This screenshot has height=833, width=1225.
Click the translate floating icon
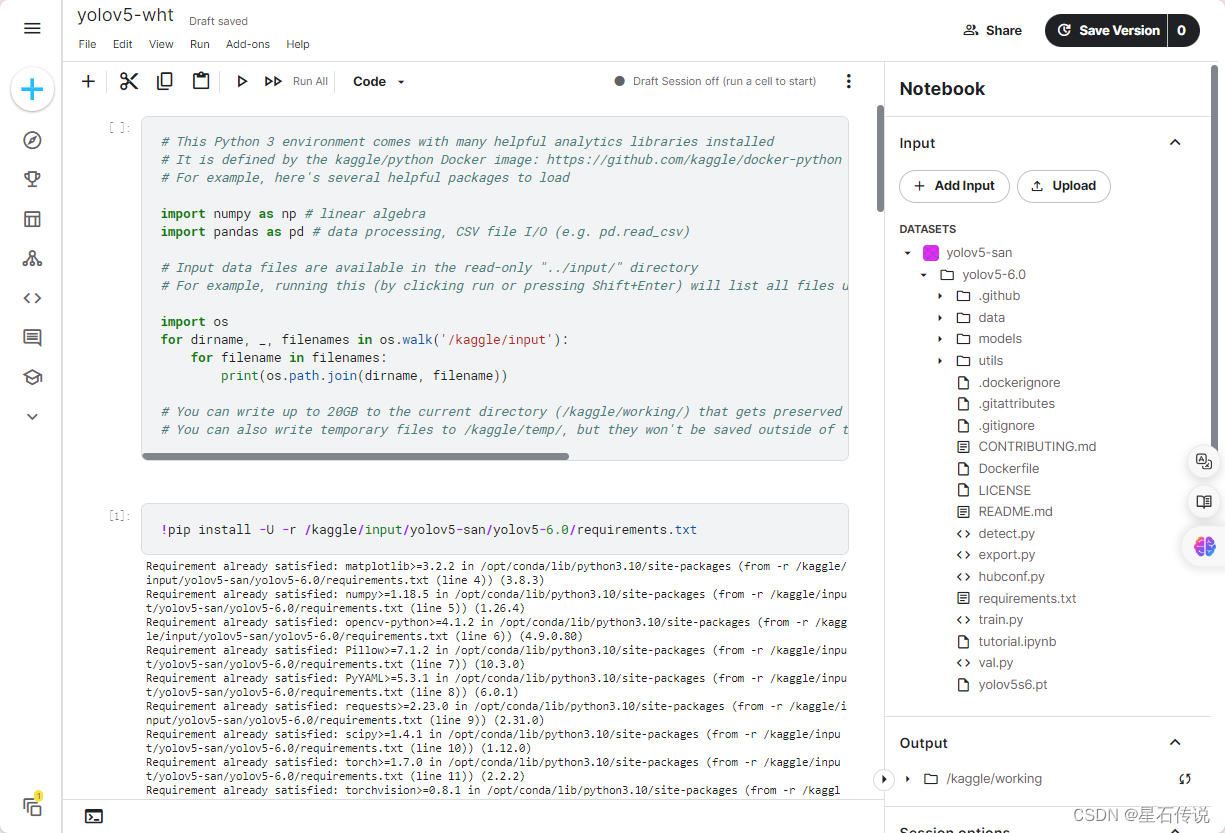[x=1204, y=461]
